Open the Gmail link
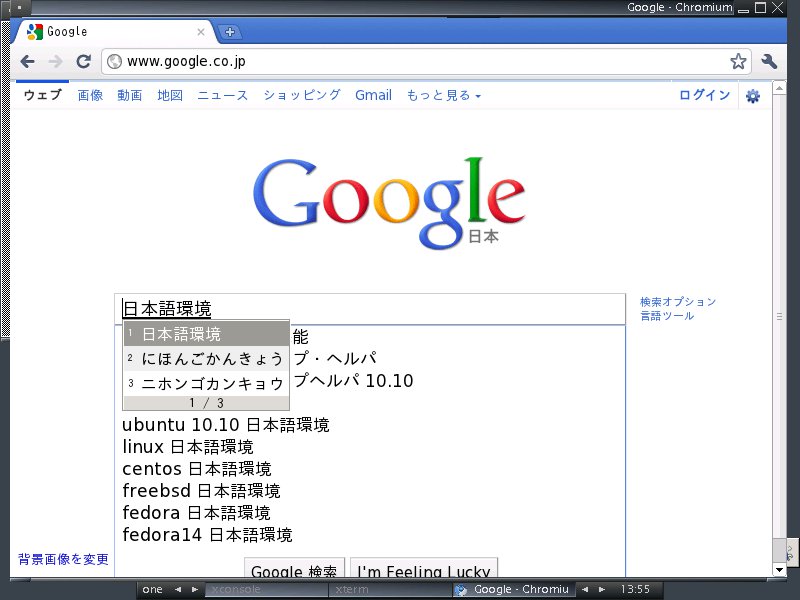The width and height of the screenshot is (800, 600). click(373, 95)
